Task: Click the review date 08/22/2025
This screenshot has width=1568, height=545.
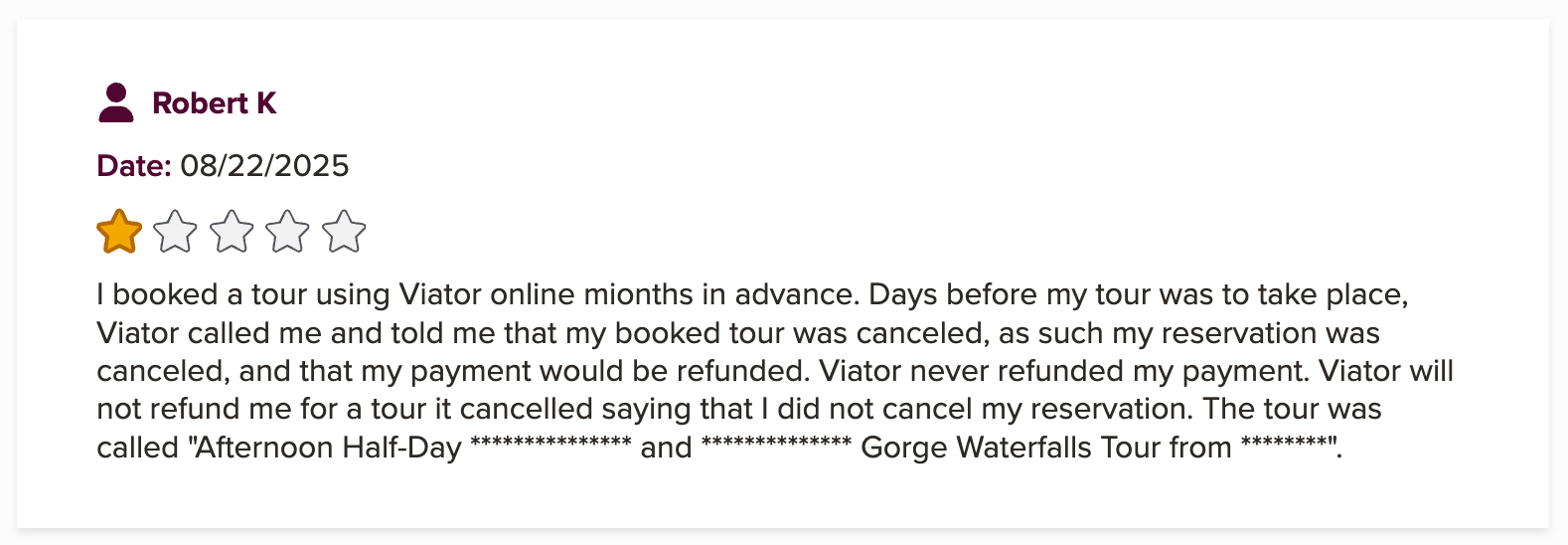Action: [x=264, y=165]
